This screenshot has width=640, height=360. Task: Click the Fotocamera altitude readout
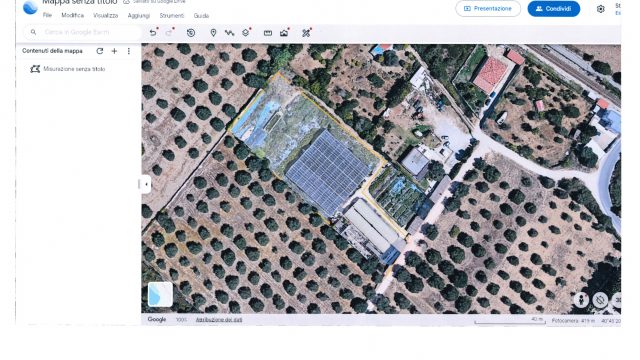point(573,321)
